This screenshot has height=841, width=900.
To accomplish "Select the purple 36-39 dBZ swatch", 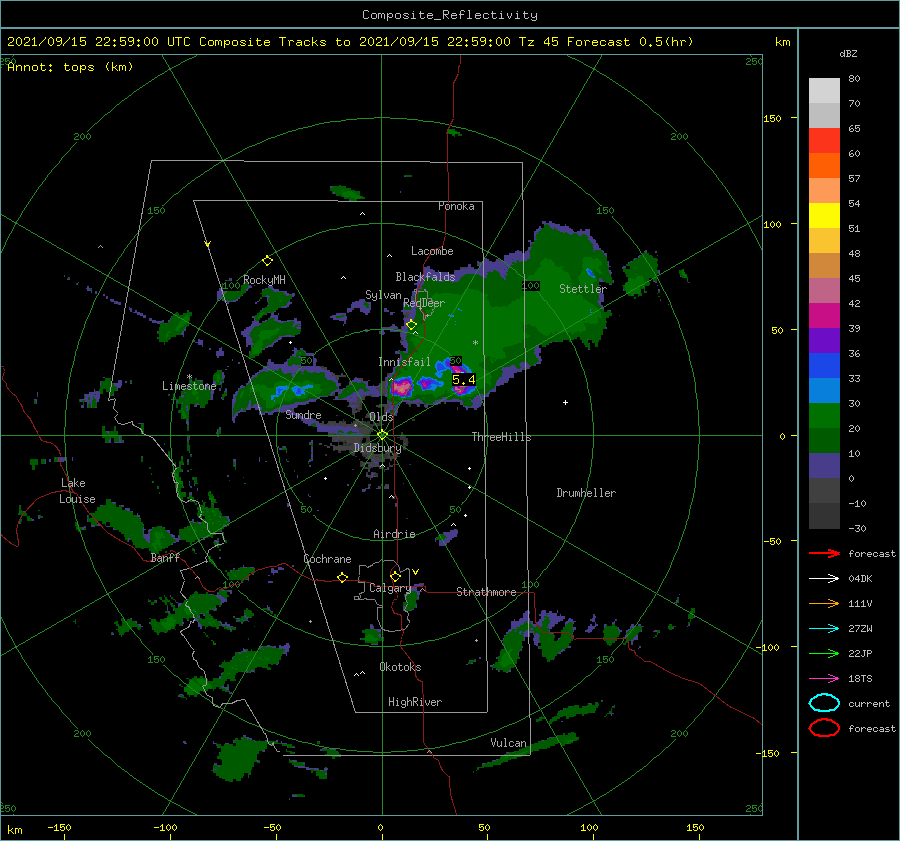I will [824, 340].
